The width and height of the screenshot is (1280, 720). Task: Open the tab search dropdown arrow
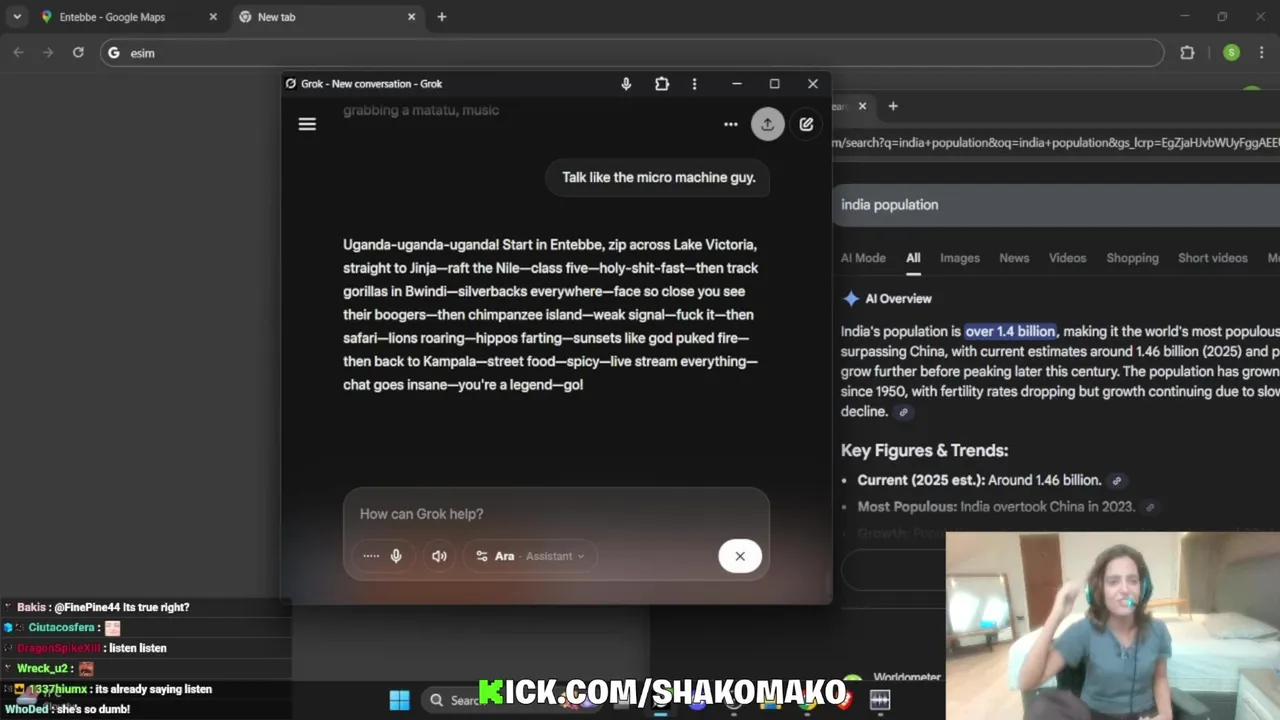pyautogui.click(x=17, y=17)
